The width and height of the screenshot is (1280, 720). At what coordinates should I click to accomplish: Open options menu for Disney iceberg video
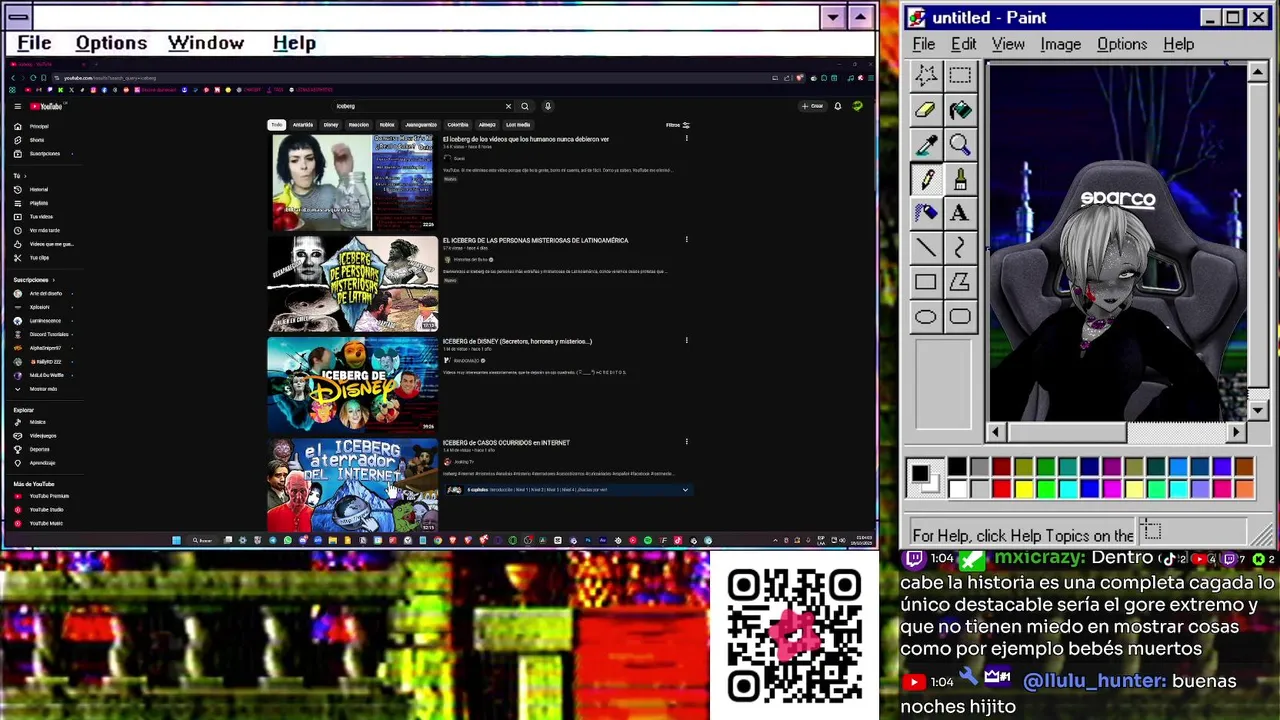[x=686, y=341]
